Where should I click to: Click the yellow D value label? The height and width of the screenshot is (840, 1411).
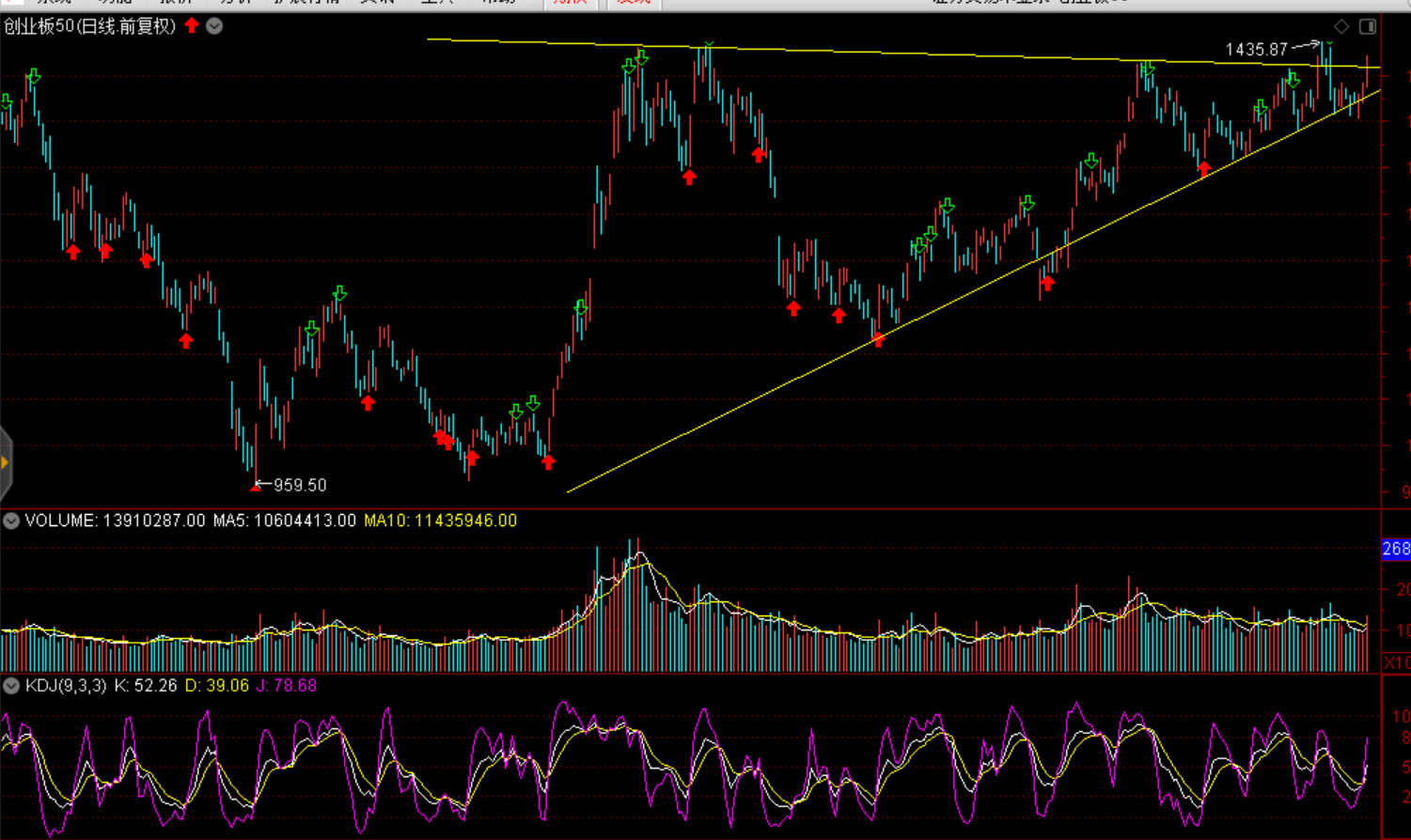(x=216, y=686)
